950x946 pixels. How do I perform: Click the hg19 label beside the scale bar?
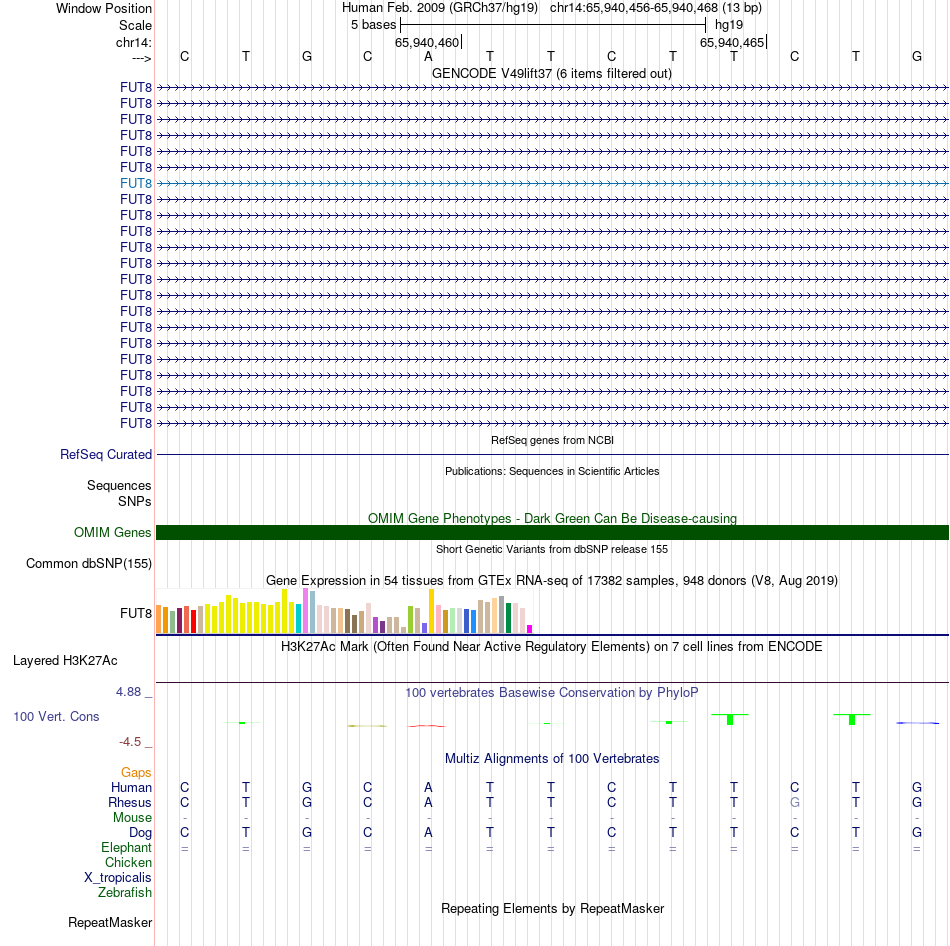(729, 25)
